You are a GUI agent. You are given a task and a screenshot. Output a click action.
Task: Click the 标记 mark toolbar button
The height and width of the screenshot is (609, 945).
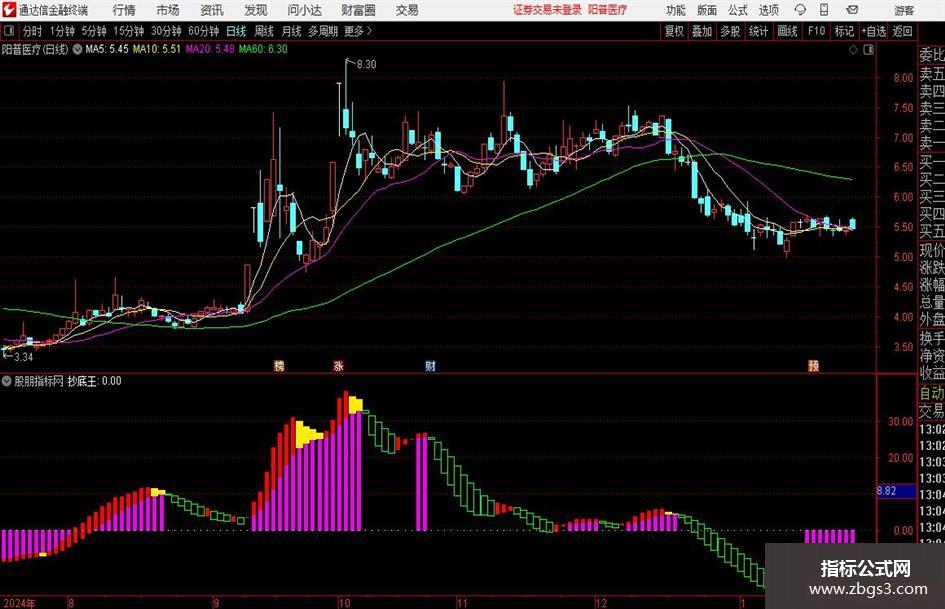point(844,31)
